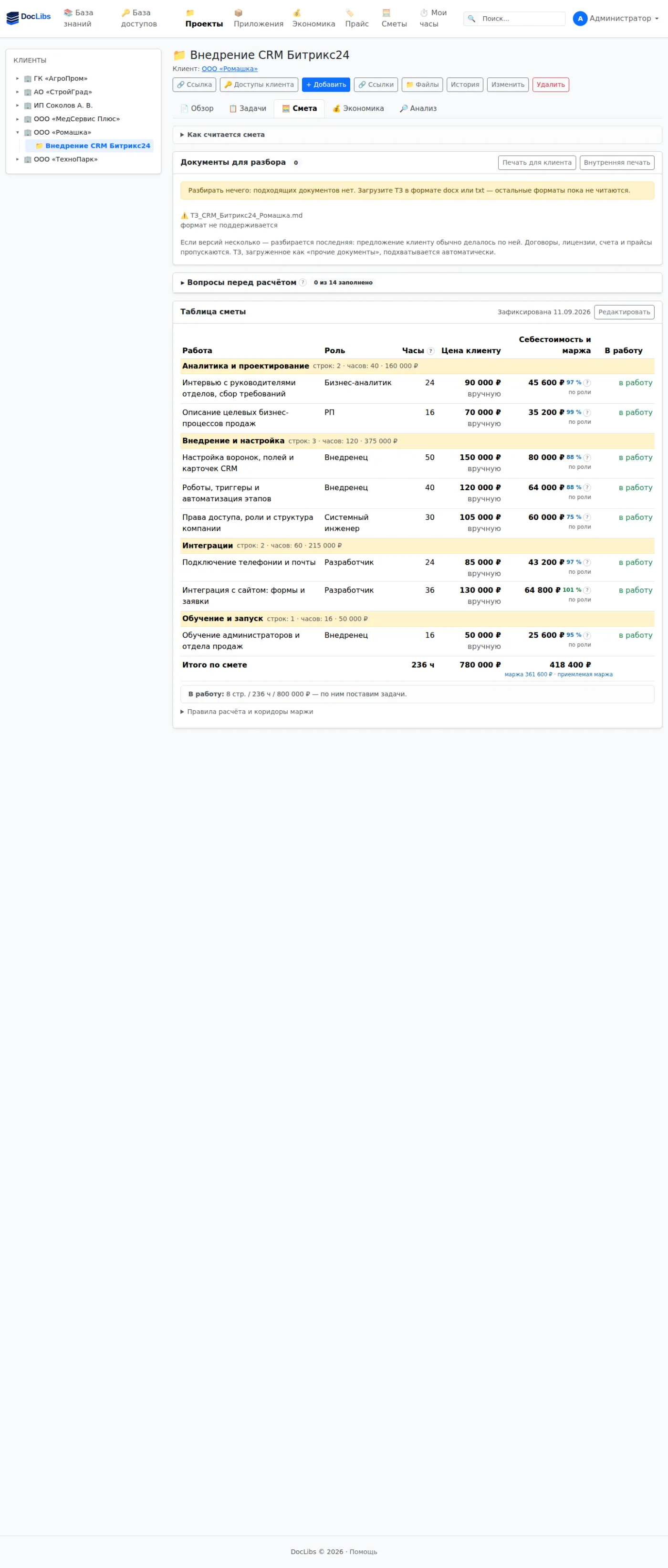
Task: Click margin help icon for 101 % row
Action: (x=587, y=590)
